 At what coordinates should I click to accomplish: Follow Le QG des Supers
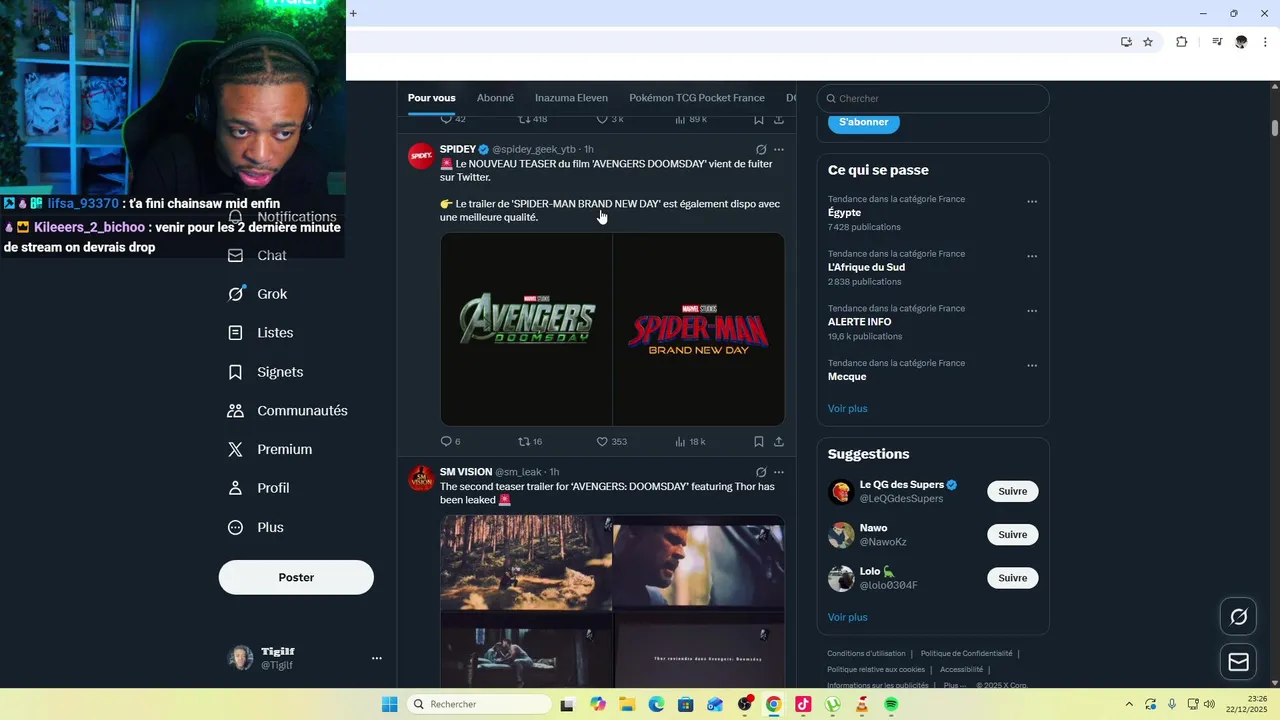pos(1012,491)
